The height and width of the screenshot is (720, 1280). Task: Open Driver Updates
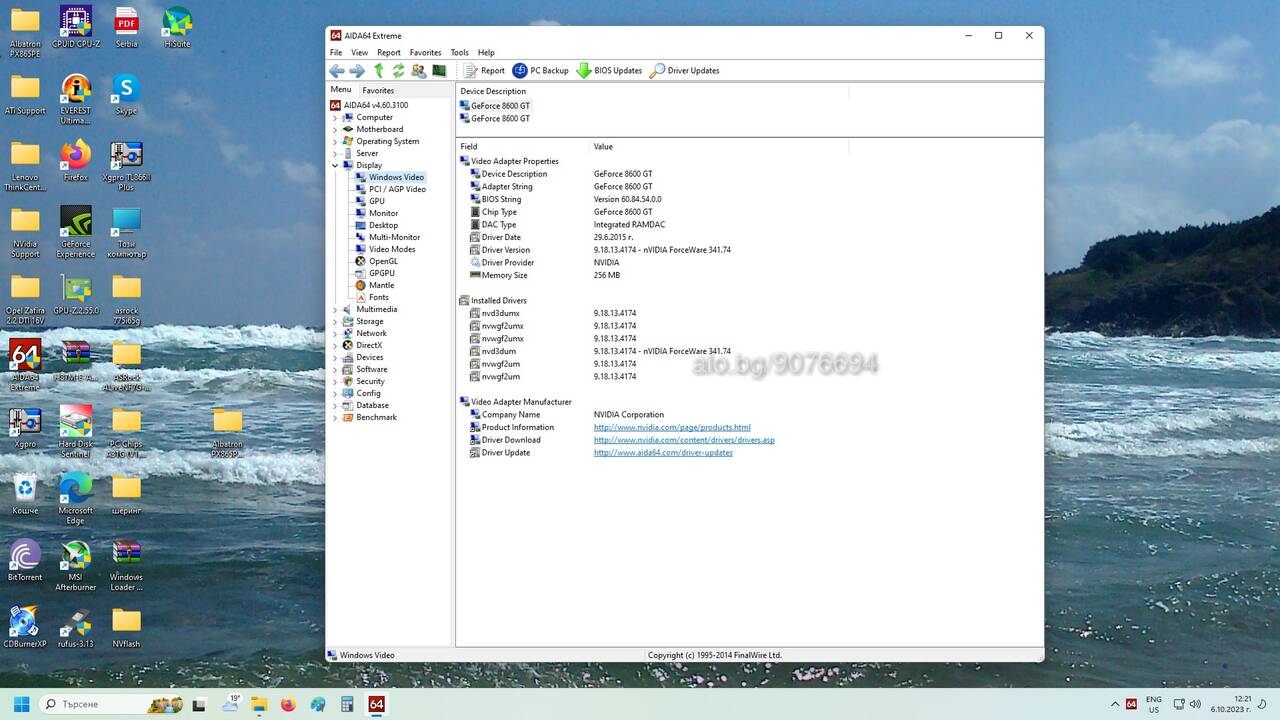click(685, 70)
